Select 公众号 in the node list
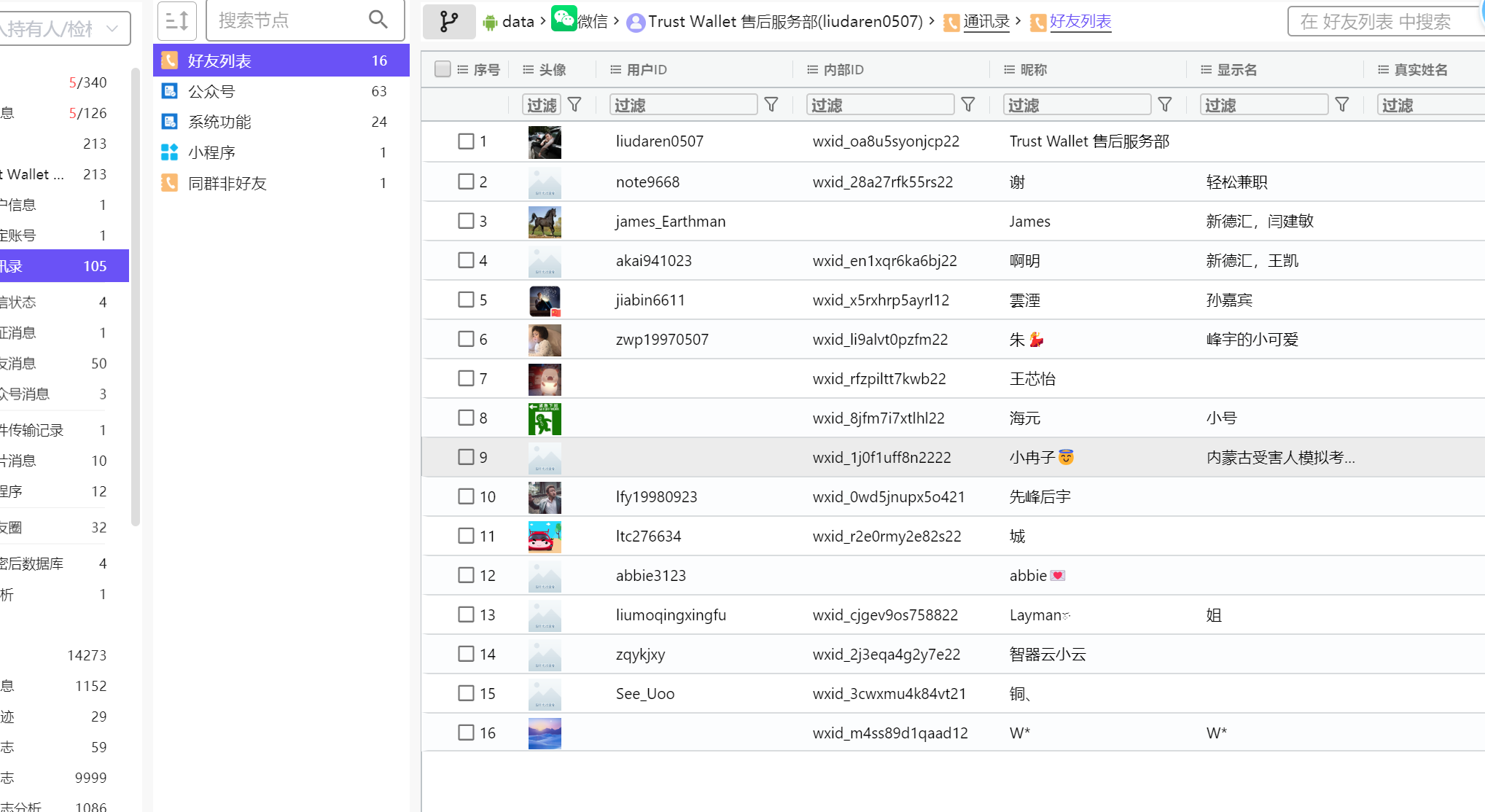Viewport: 1485px width, 812px height. pyautogui.click(x=211, y=91)
